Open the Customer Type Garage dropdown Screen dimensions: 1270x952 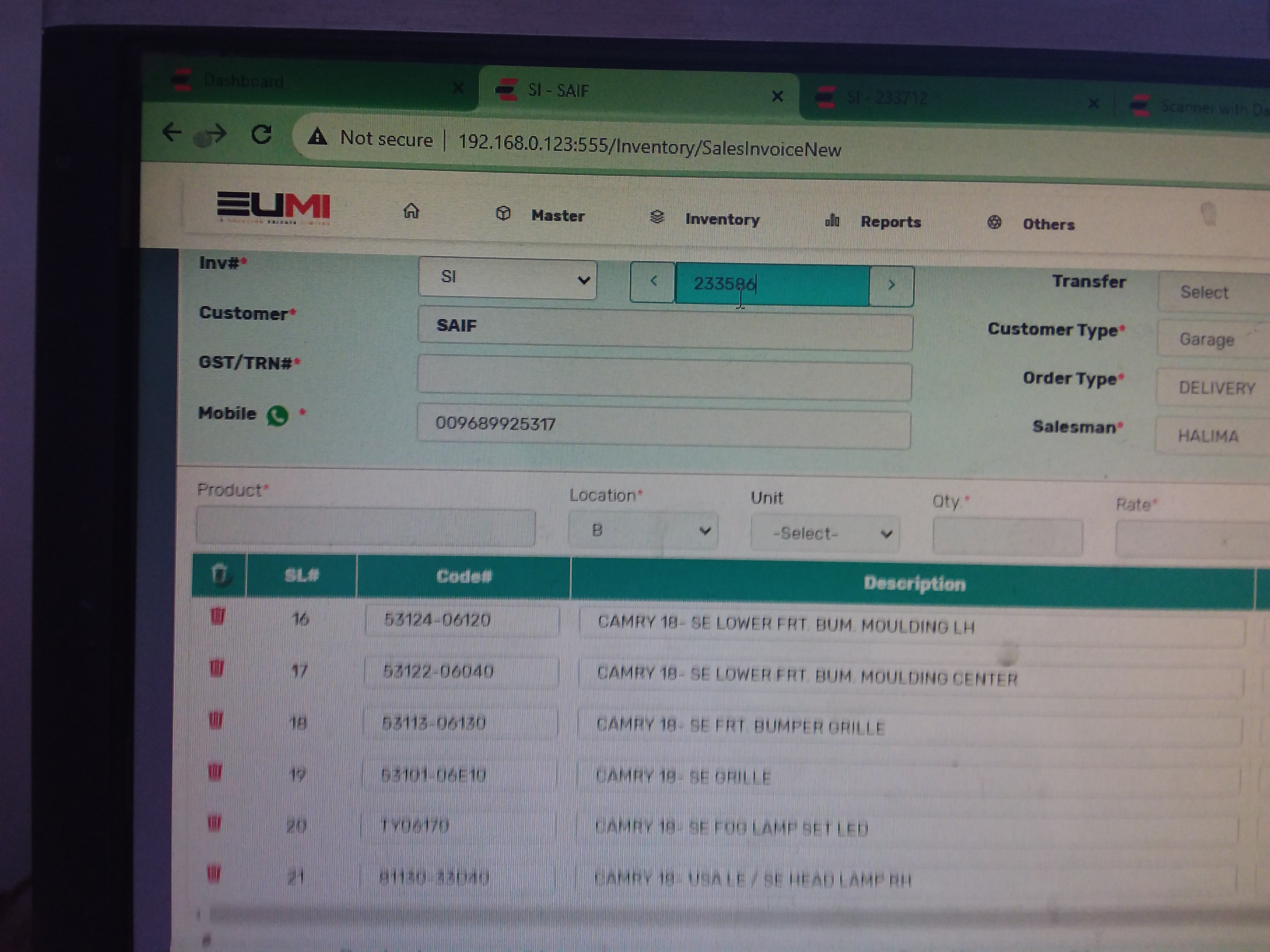pyautogui.click(x=1214, y=340)
